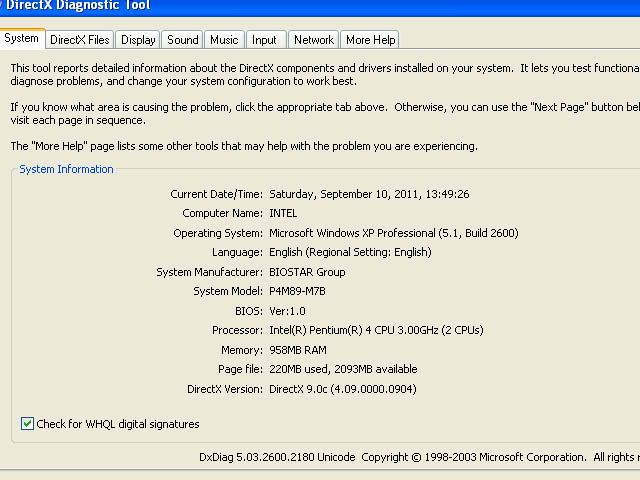Open the DirectX Files tab
Screen dimensions: 640x480
pyautogui.click(x=80, y=40)
